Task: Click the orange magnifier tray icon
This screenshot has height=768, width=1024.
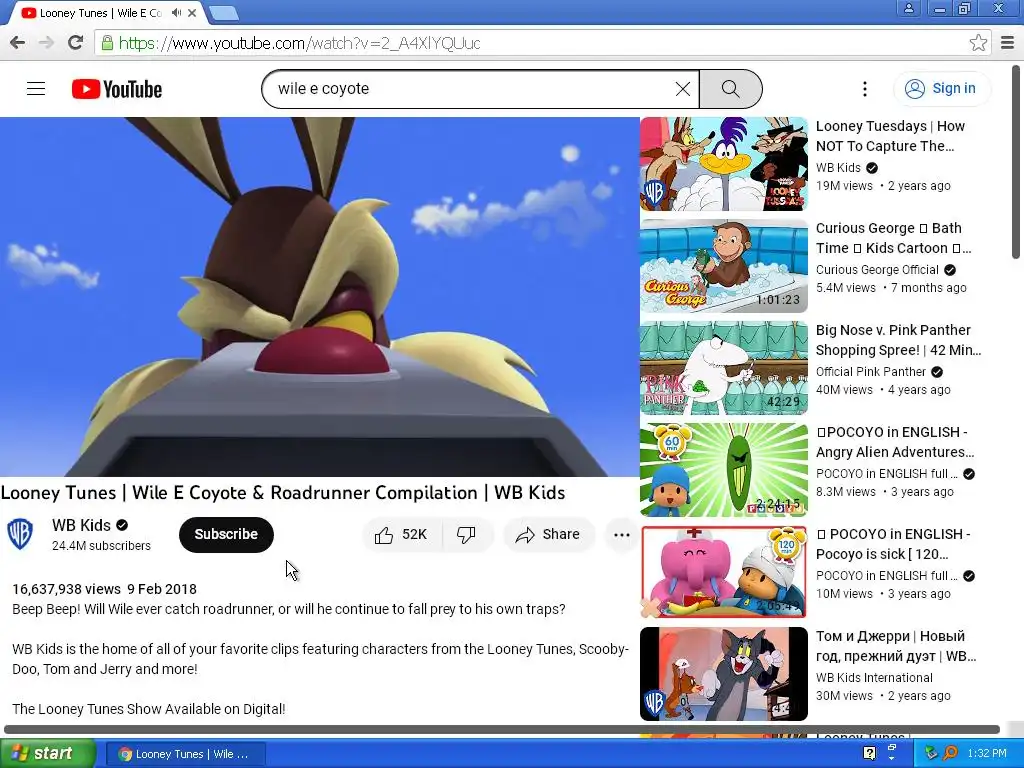Action: [x=950, y=753]
